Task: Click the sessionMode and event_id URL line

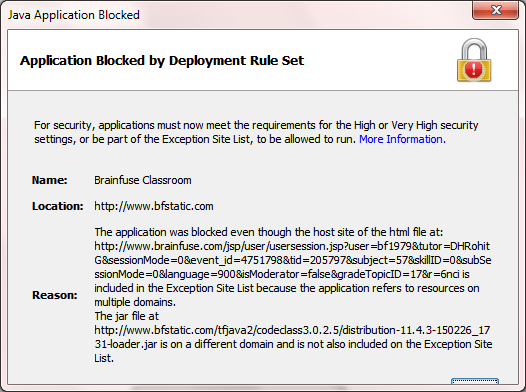Action: [293, 260]
